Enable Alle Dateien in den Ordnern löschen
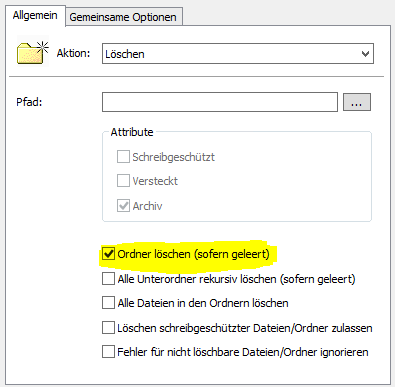Image resolution: width=395 pixels, height=387 pixels. [x=108, y=303]
